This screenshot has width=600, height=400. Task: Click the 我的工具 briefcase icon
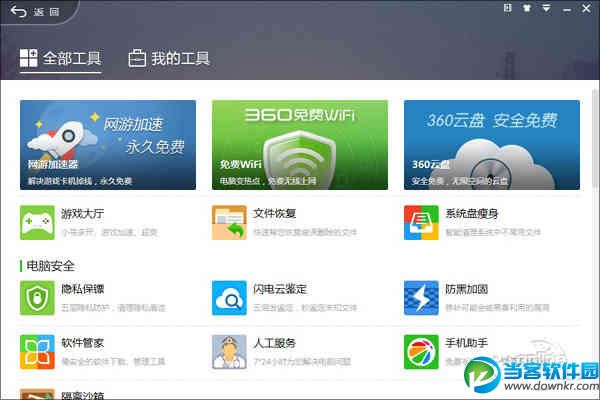(x=137, y=59)
